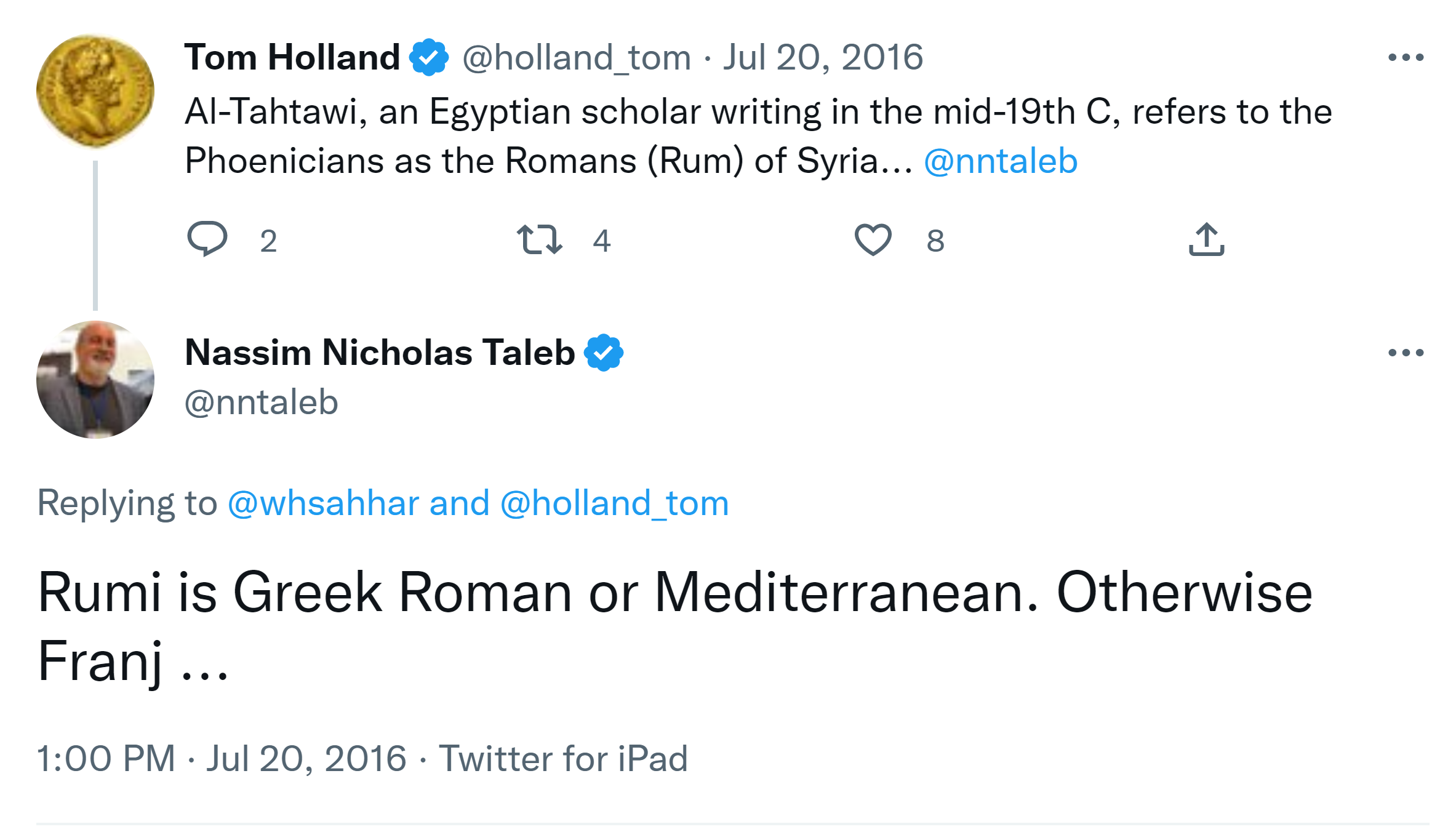Like Tom Holland's tweet with heart icon
The image size is (1456, 840).
(x=873, y=239)
